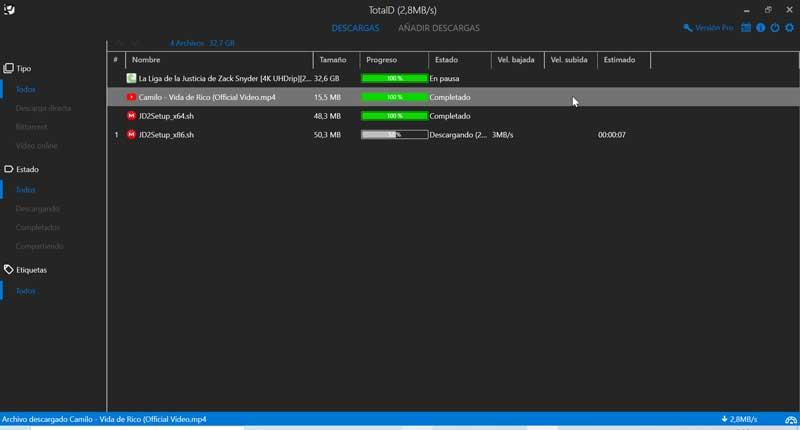This screenshot has height=430, width=800.
Task: Click the 48,3 MB size cell
Action: [327, 116]
